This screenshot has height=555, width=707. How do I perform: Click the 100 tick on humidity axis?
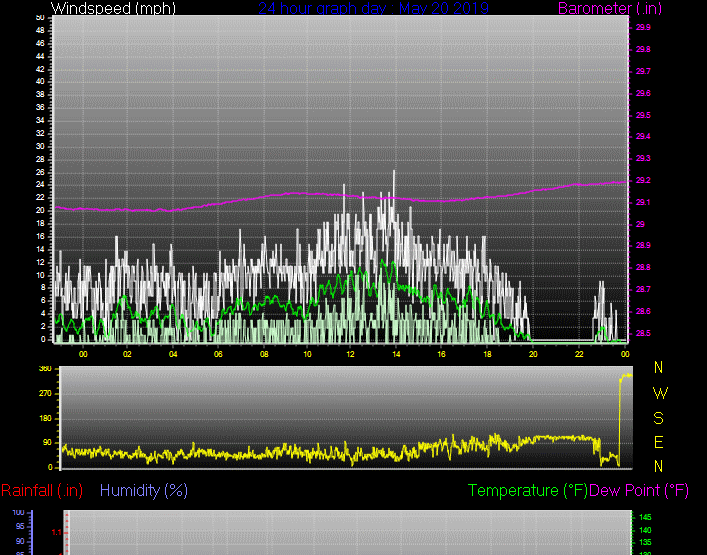[x=18, y=513]
